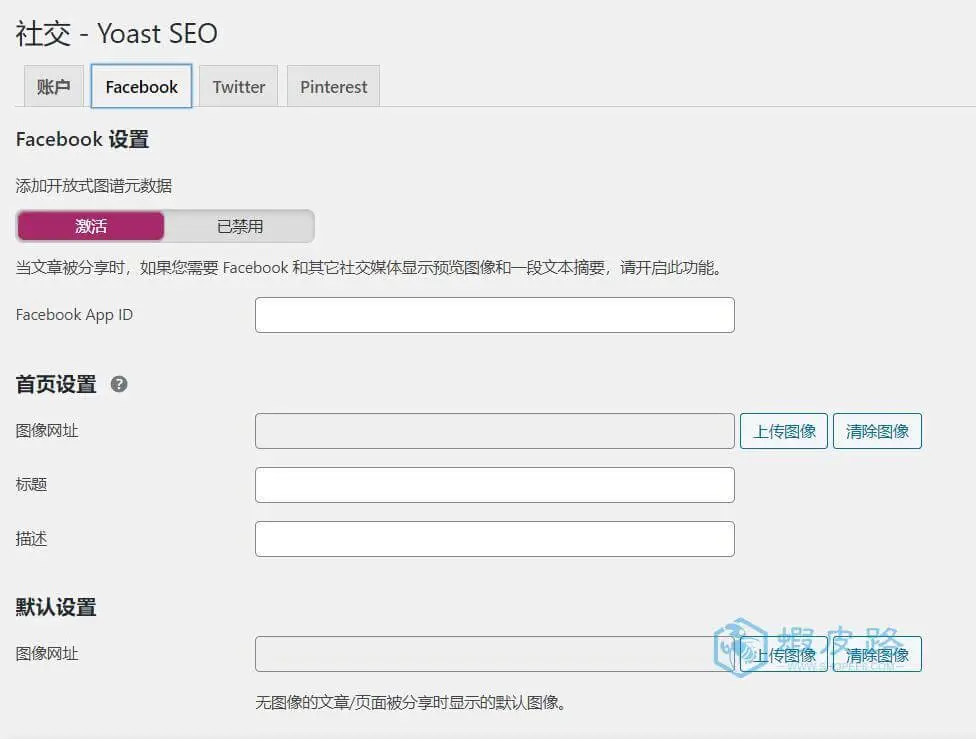Click the 图像网址 field under 默认设置
This screenshot has width=976, height=739.
pos(495,654)
